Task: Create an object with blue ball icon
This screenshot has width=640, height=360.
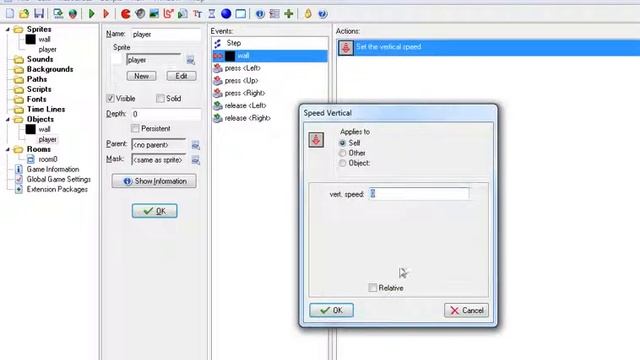Action: (226, 14)
